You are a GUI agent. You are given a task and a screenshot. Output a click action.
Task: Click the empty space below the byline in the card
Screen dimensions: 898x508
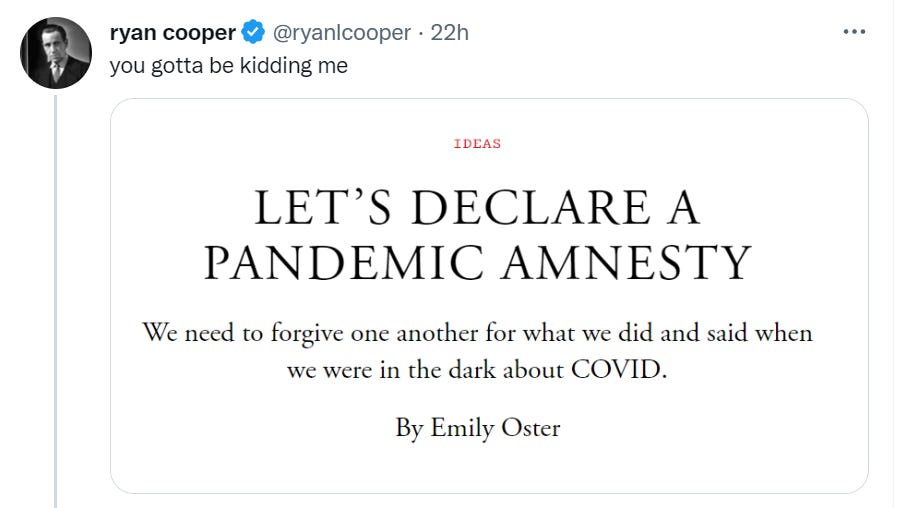click(477, 468)
